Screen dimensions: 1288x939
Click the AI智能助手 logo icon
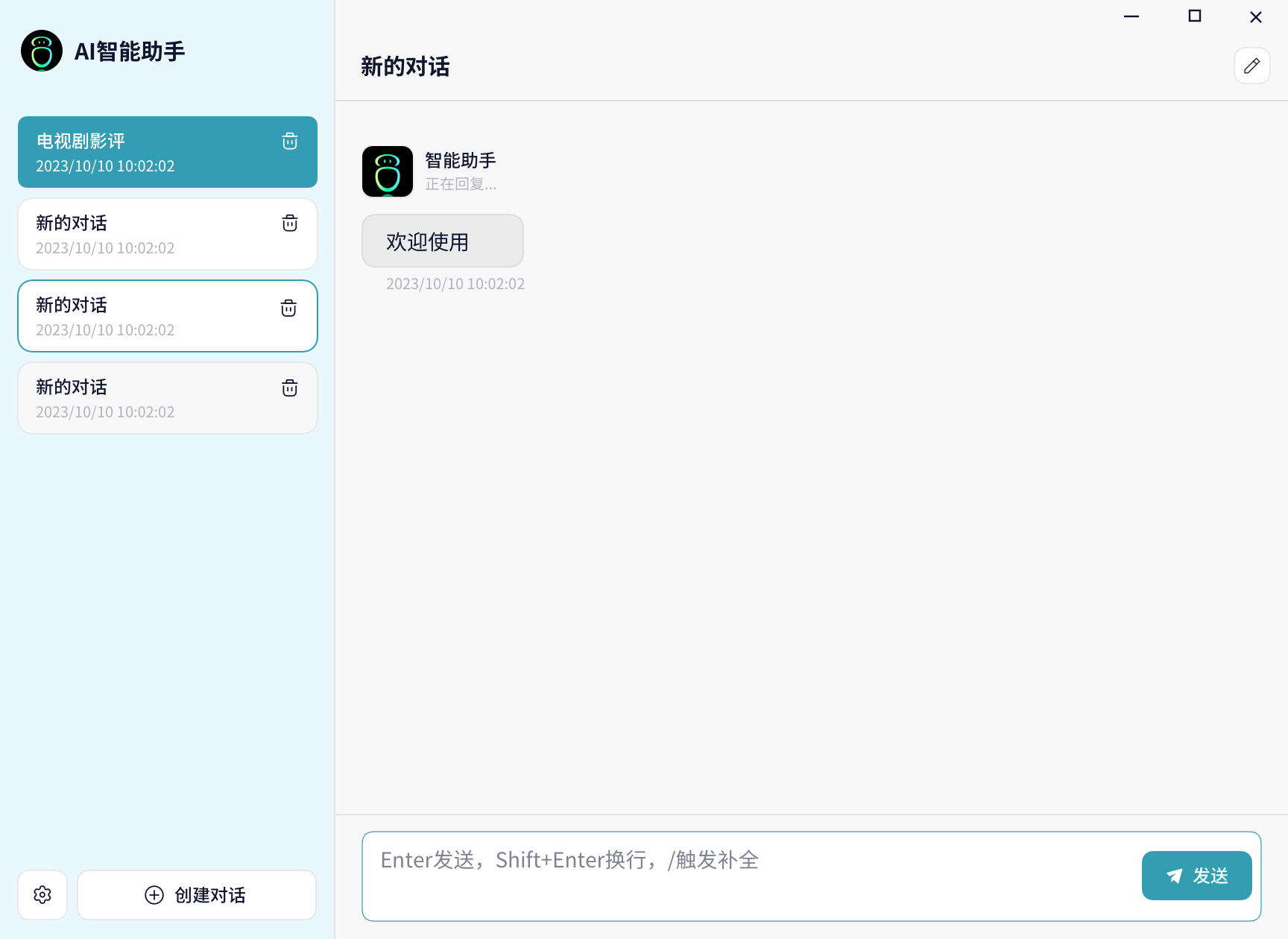click(x=42, y=51)
